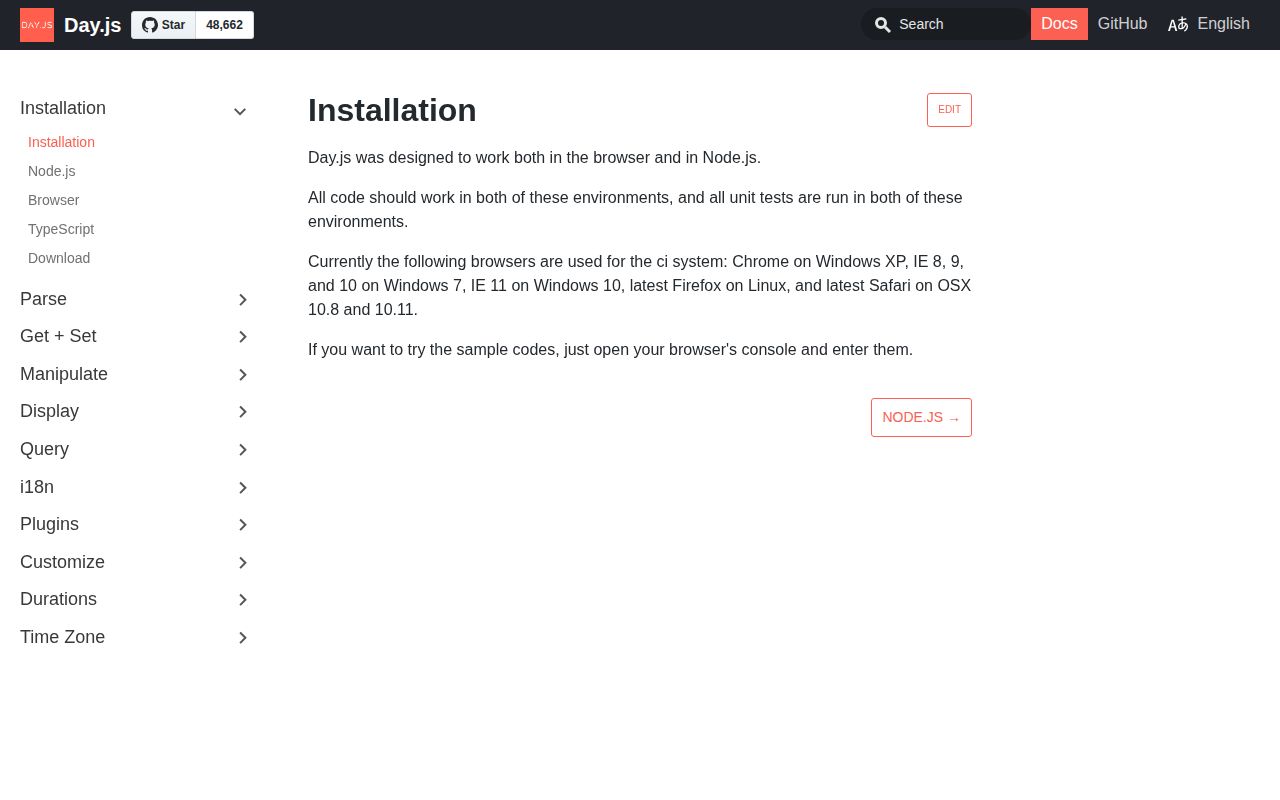Click the Customize section label

tap(62, 562)
